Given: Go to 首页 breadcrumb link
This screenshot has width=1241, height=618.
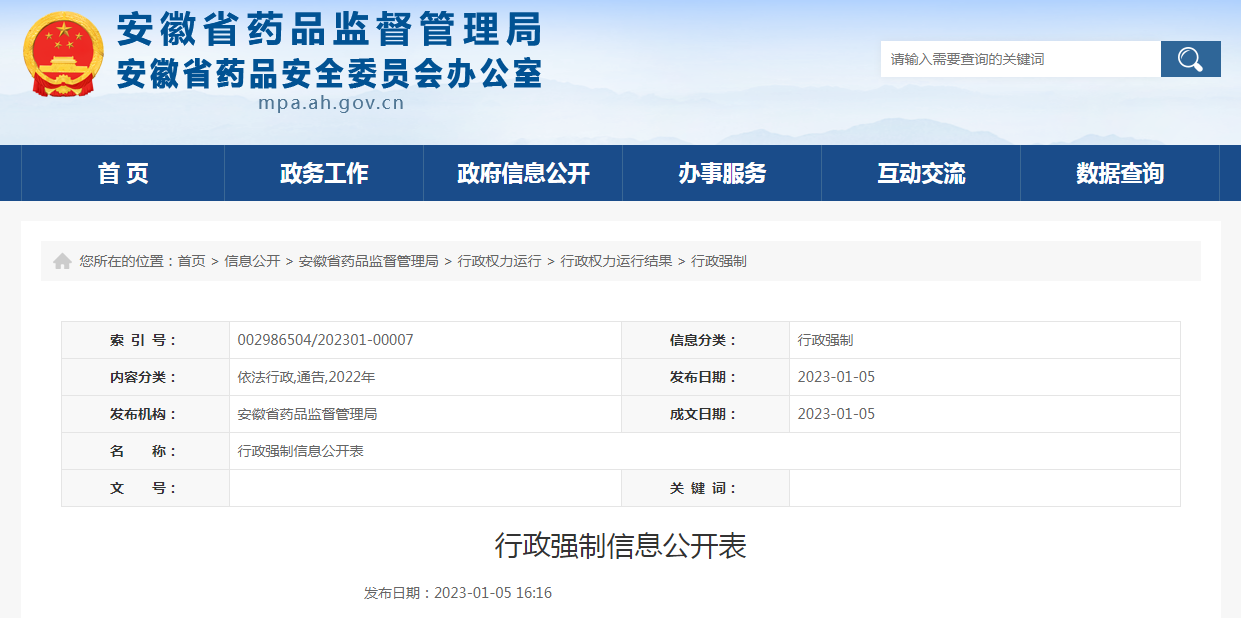Looking at the screenshot, I should click(192, 261).
